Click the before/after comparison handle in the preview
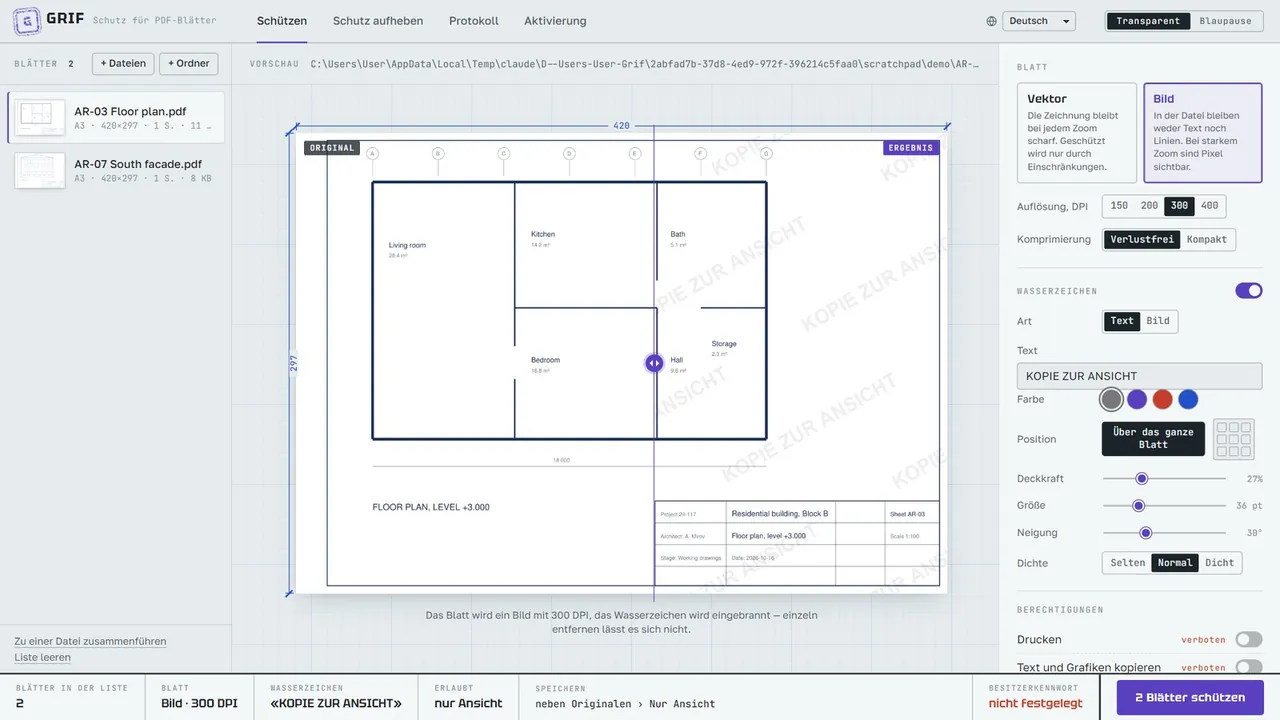 click(x=654, y=363)
